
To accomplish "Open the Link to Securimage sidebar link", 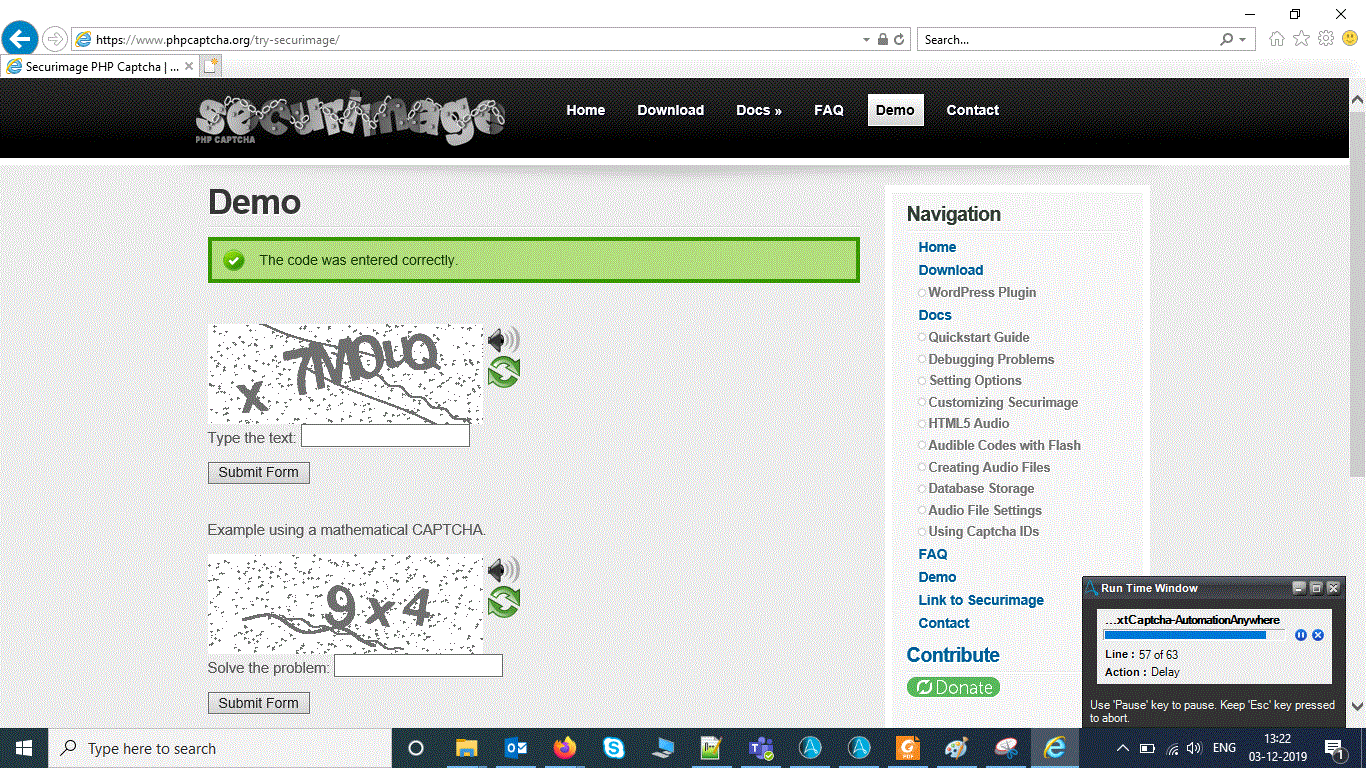I will point(981,600).
